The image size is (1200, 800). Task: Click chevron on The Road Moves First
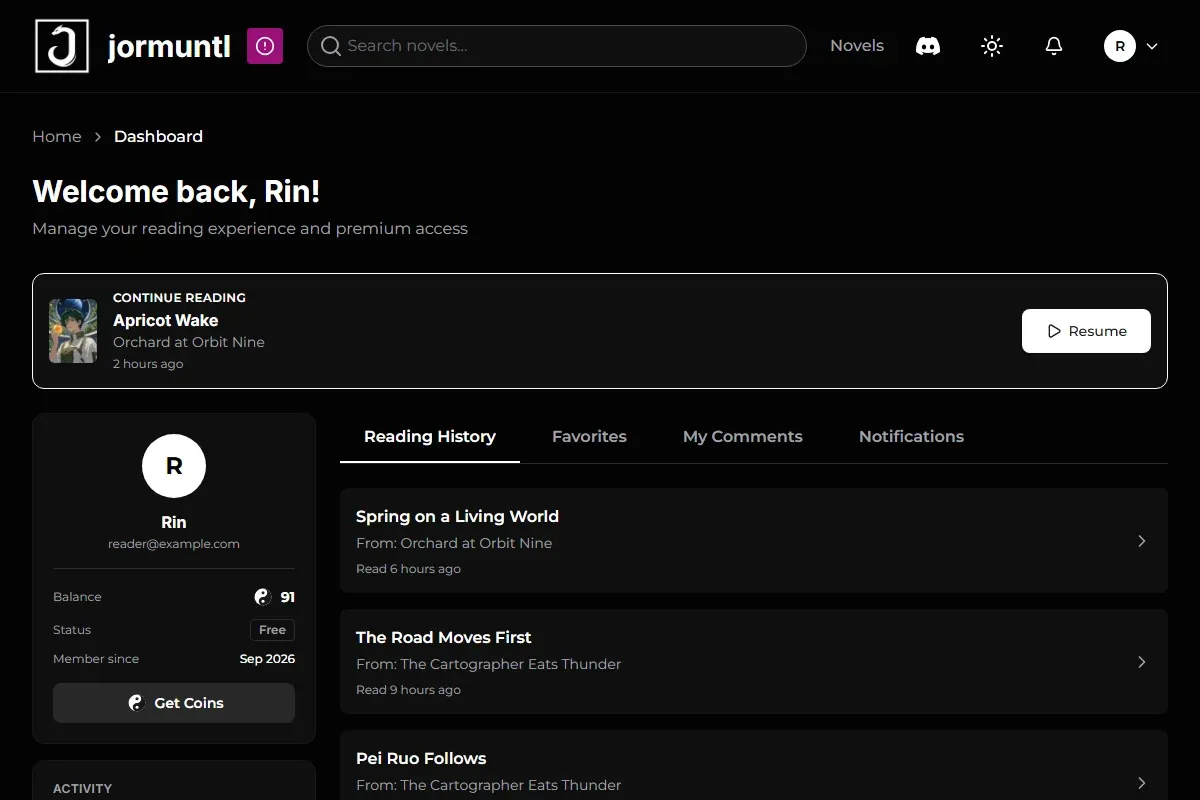point(1141,662)
